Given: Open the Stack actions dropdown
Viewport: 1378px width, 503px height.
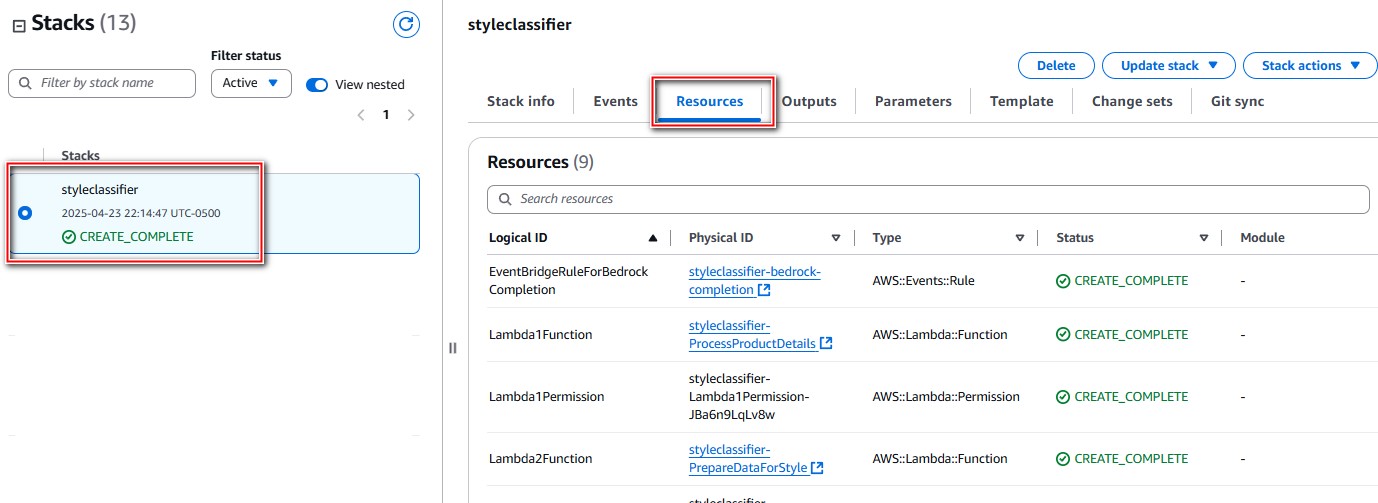Looking at the screenshot, I should point(1310,65).
